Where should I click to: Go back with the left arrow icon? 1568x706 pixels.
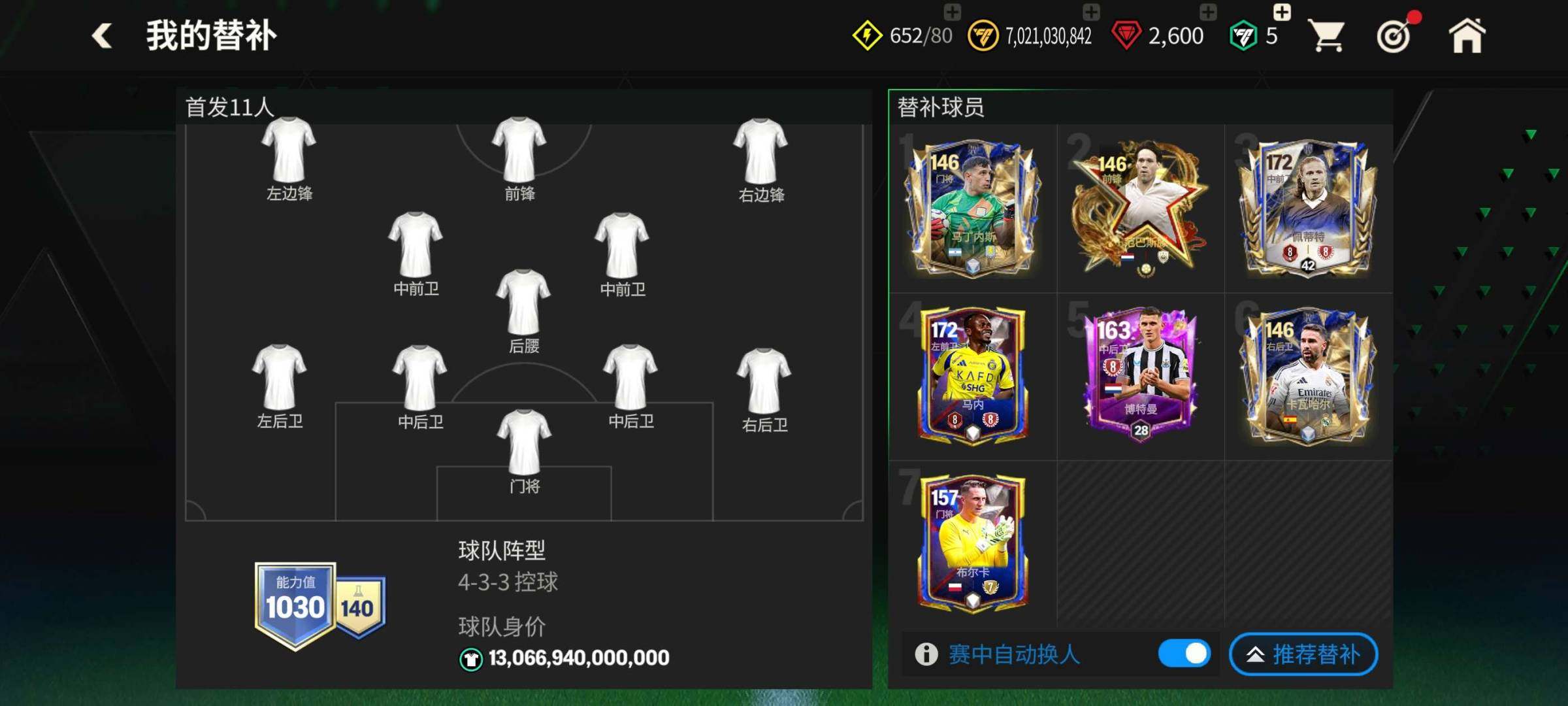[x=102, y=36]
